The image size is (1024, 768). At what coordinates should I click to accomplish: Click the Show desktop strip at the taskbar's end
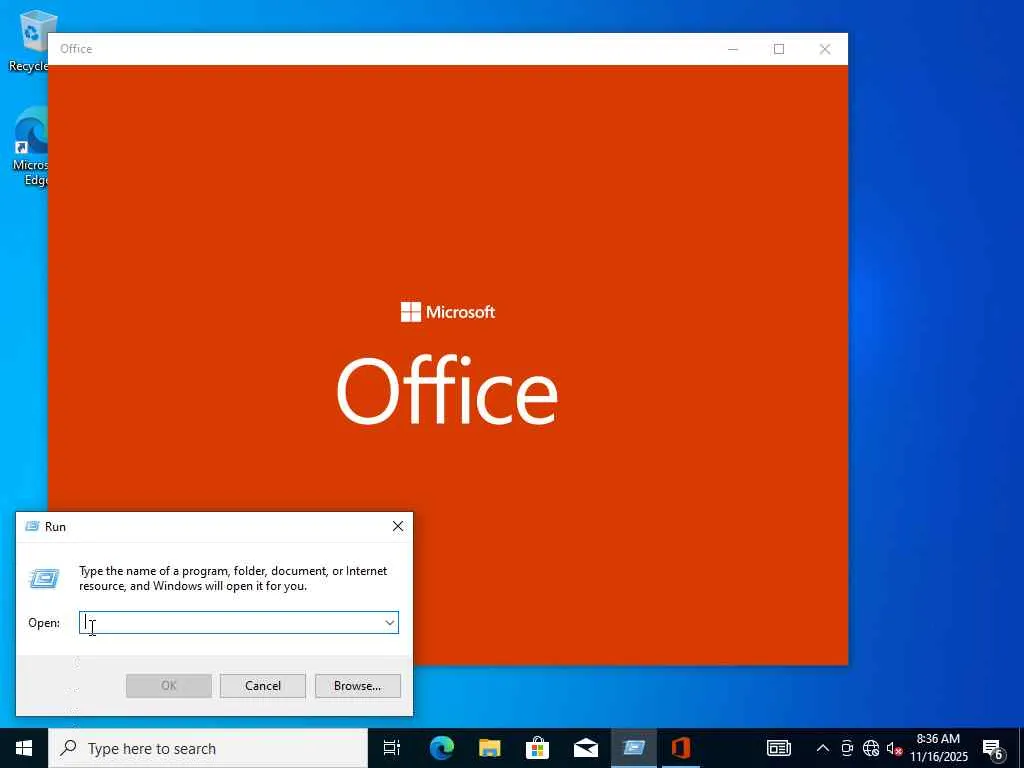(1021, 748)
